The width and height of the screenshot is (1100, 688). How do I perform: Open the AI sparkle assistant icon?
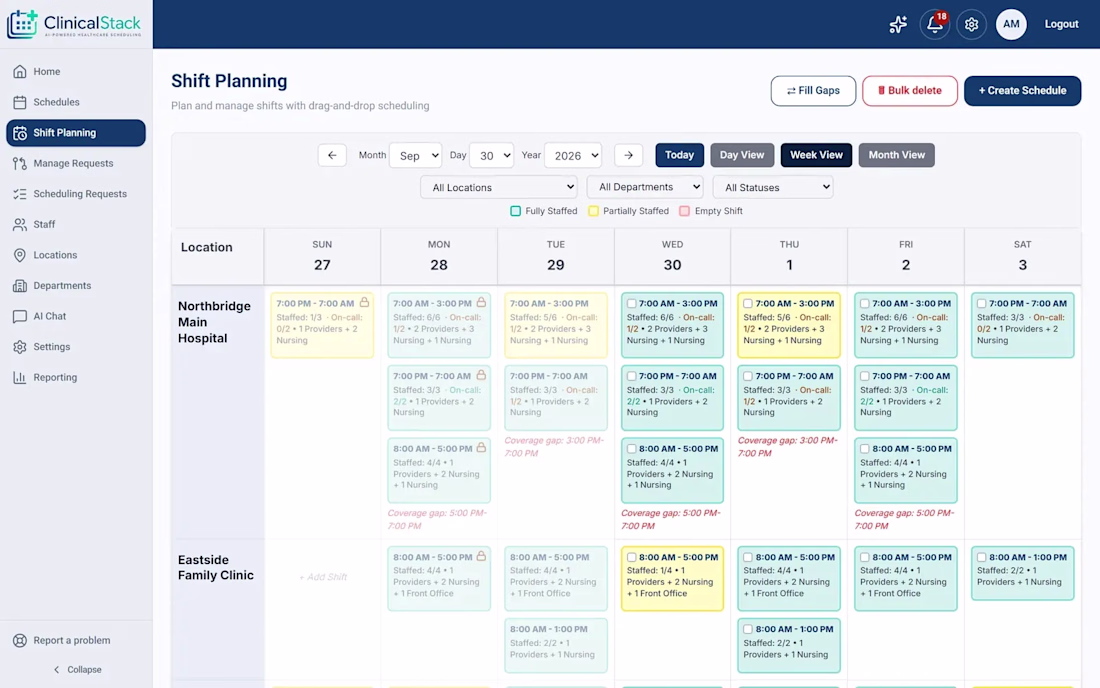(898, 25)
